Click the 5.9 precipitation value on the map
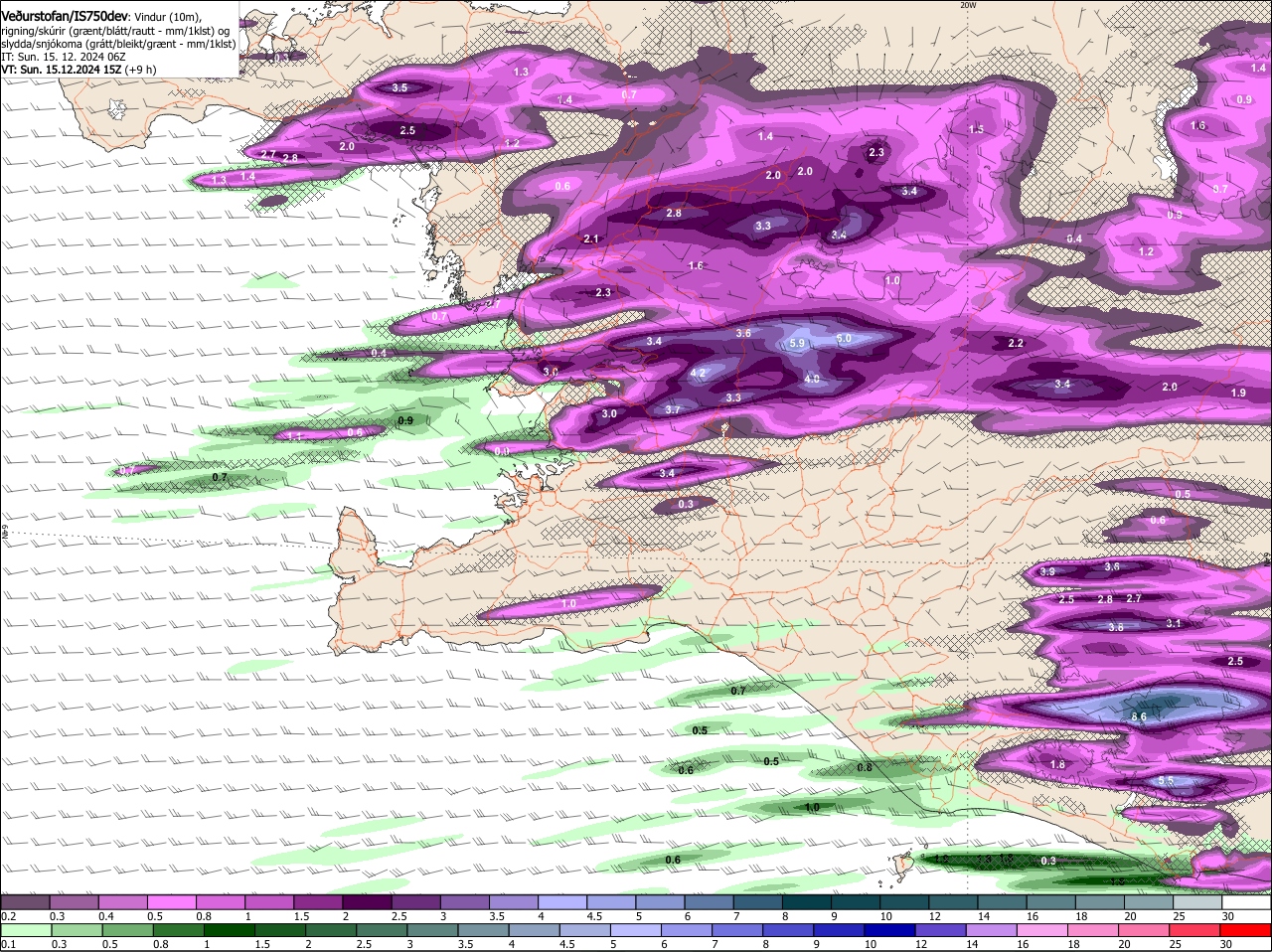Screen dimensions: 1272x952 click(x=797, y=344)
